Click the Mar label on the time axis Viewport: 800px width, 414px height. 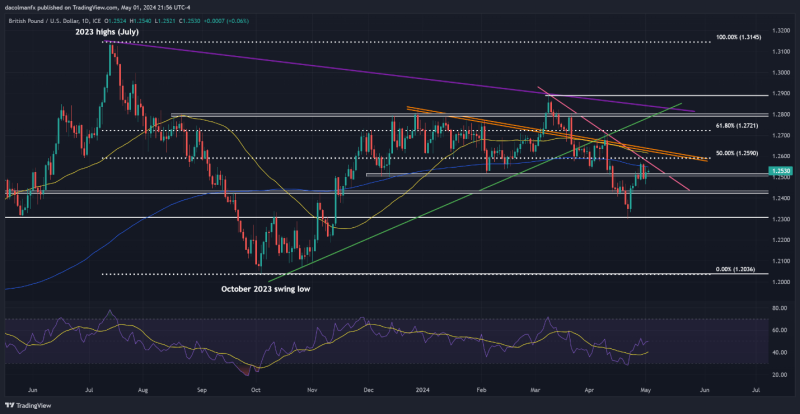[x=535, y=390]
